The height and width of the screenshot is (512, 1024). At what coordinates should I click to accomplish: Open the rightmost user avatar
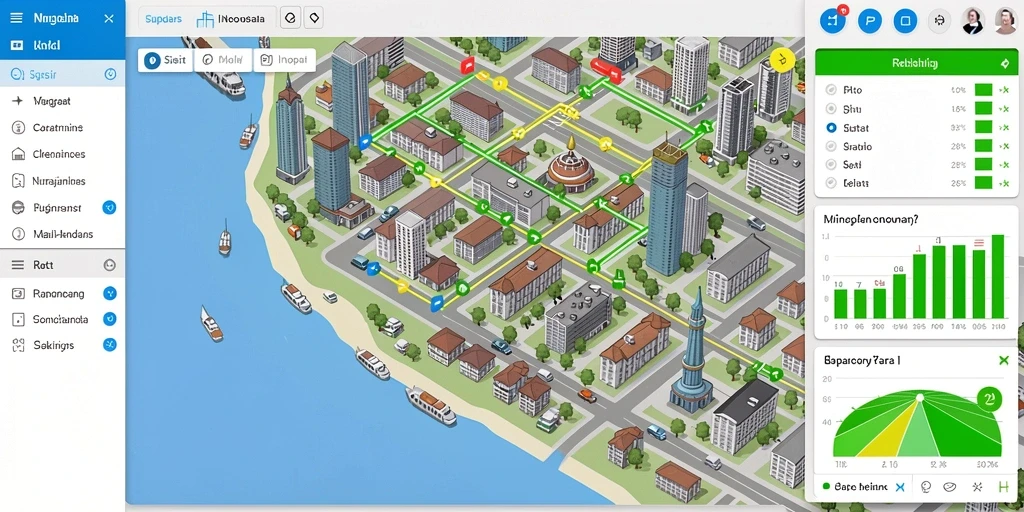click(x=1006, y=21)
